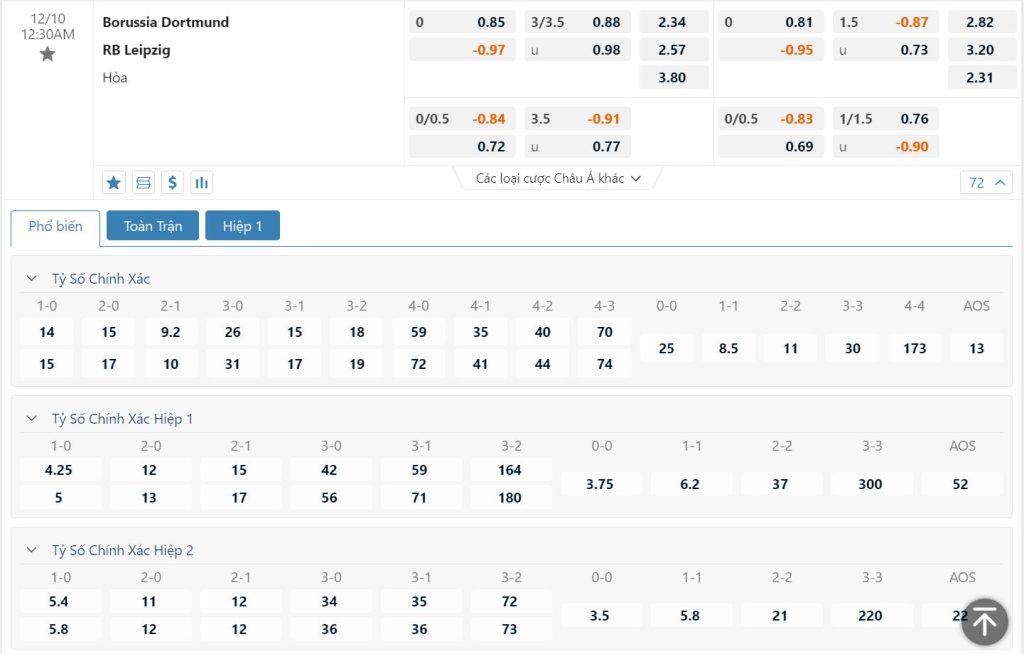The width and height of the screenshot is (1024, 654).
Task: Click the scroll-to-top arrow button
Action: point(985,622)
